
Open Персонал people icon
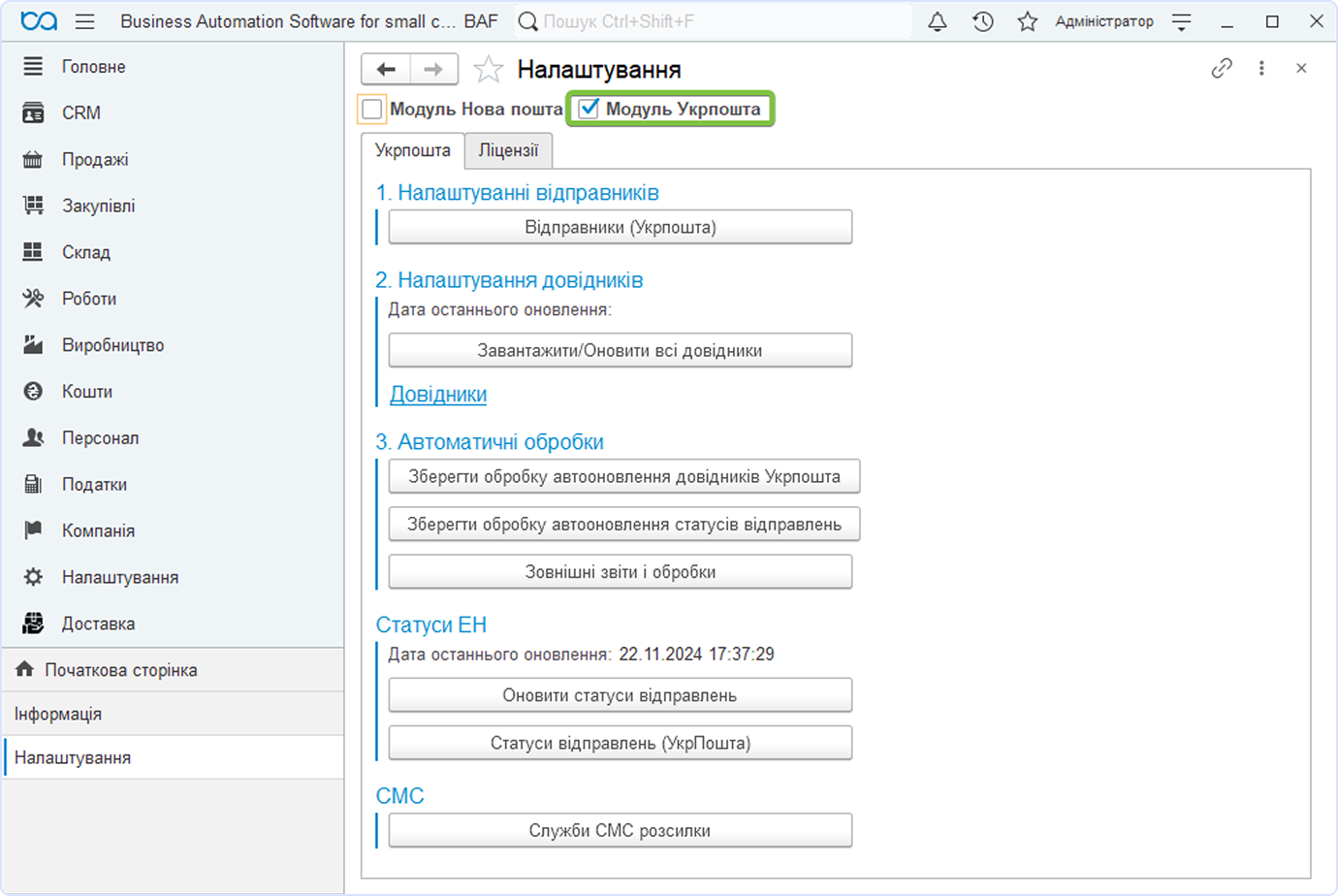33,437
